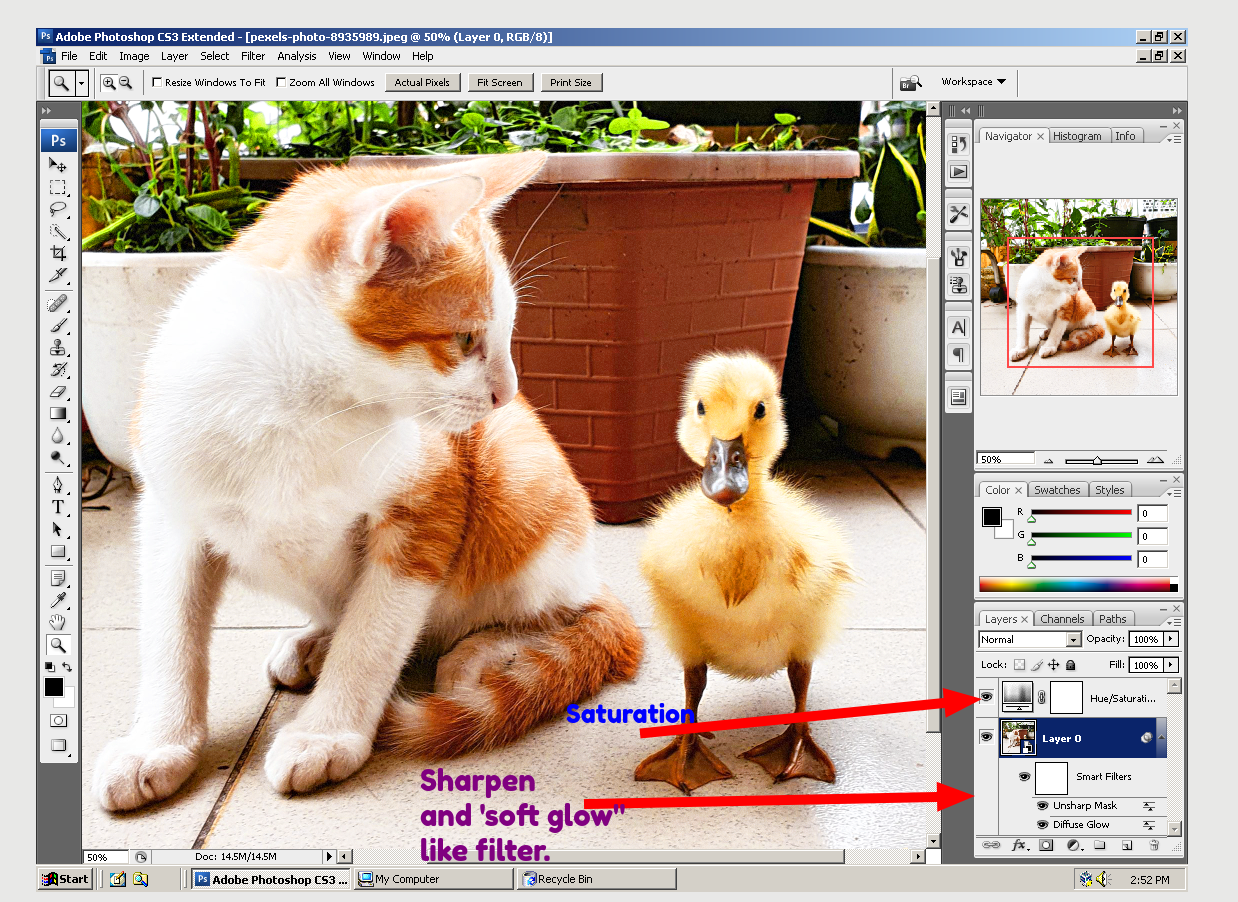Viewport: 1238px width, 902px height.
Task: Select the Path Selection tool
Action: pos(58,529)
